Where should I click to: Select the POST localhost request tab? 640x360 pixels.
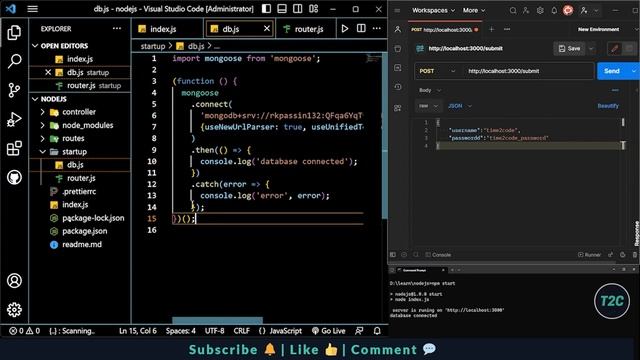[445, 30]
